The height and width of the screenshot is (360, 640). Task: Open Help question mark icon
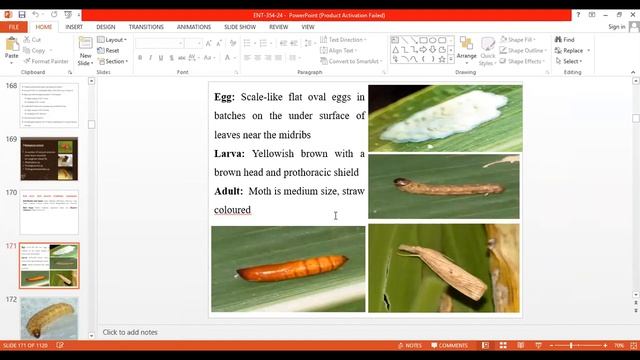pos(578,15)
